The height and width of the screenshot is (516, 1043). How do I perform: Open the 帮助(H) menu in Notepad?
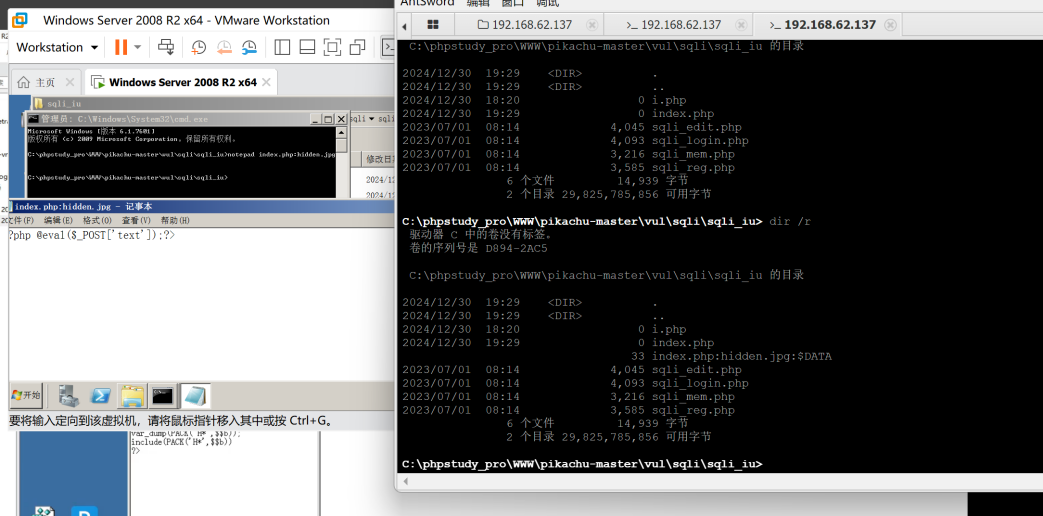pyautogui.click(x=175, y=220)
